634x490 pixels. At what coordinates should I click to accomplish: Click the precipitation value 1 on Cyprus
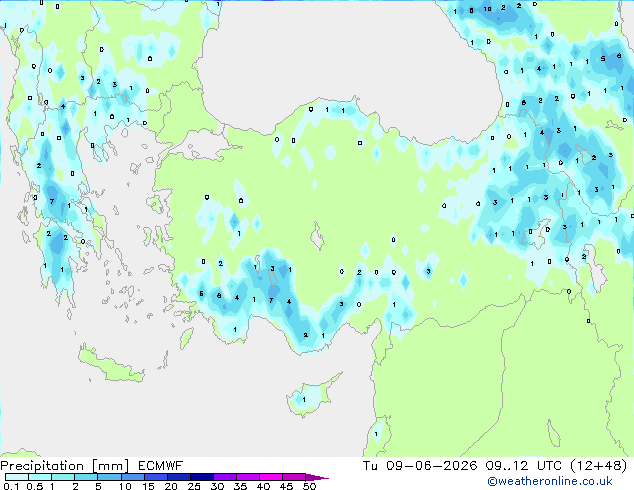click(304, 399)
